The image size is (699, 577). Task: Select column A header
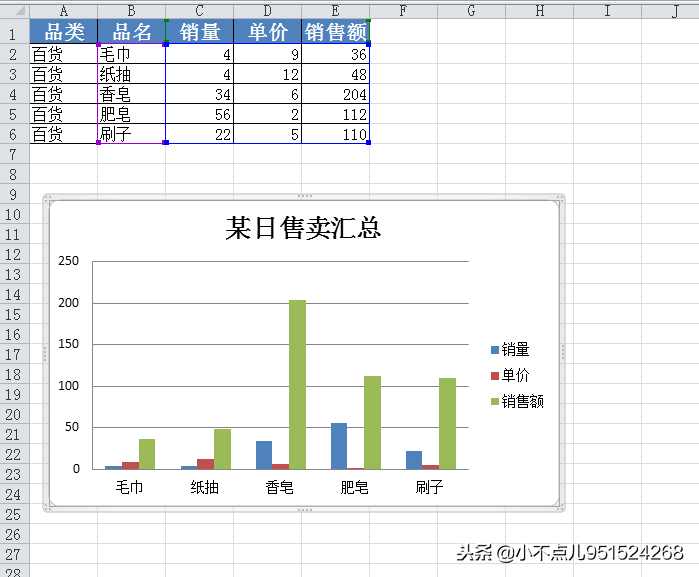click(x=63, y=10)
